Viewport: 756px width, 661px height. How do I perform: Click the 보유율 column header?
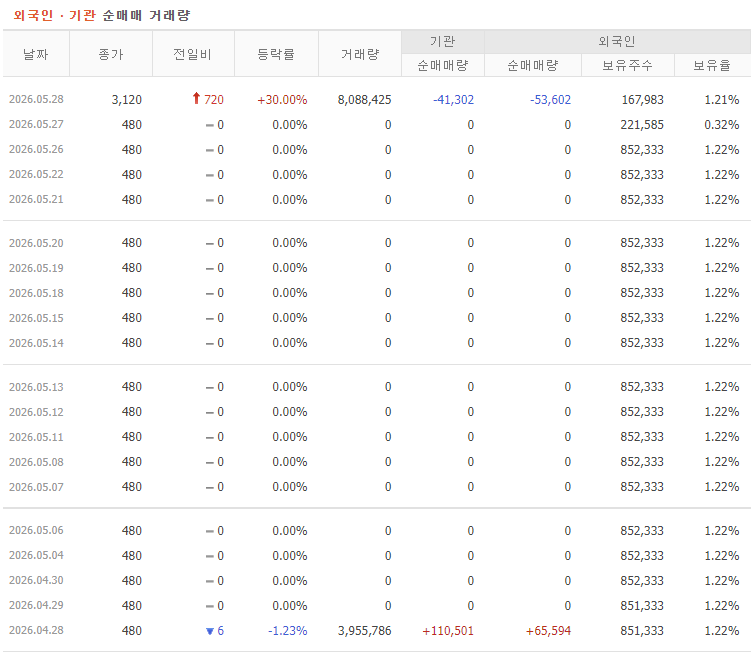pos(712,65)
